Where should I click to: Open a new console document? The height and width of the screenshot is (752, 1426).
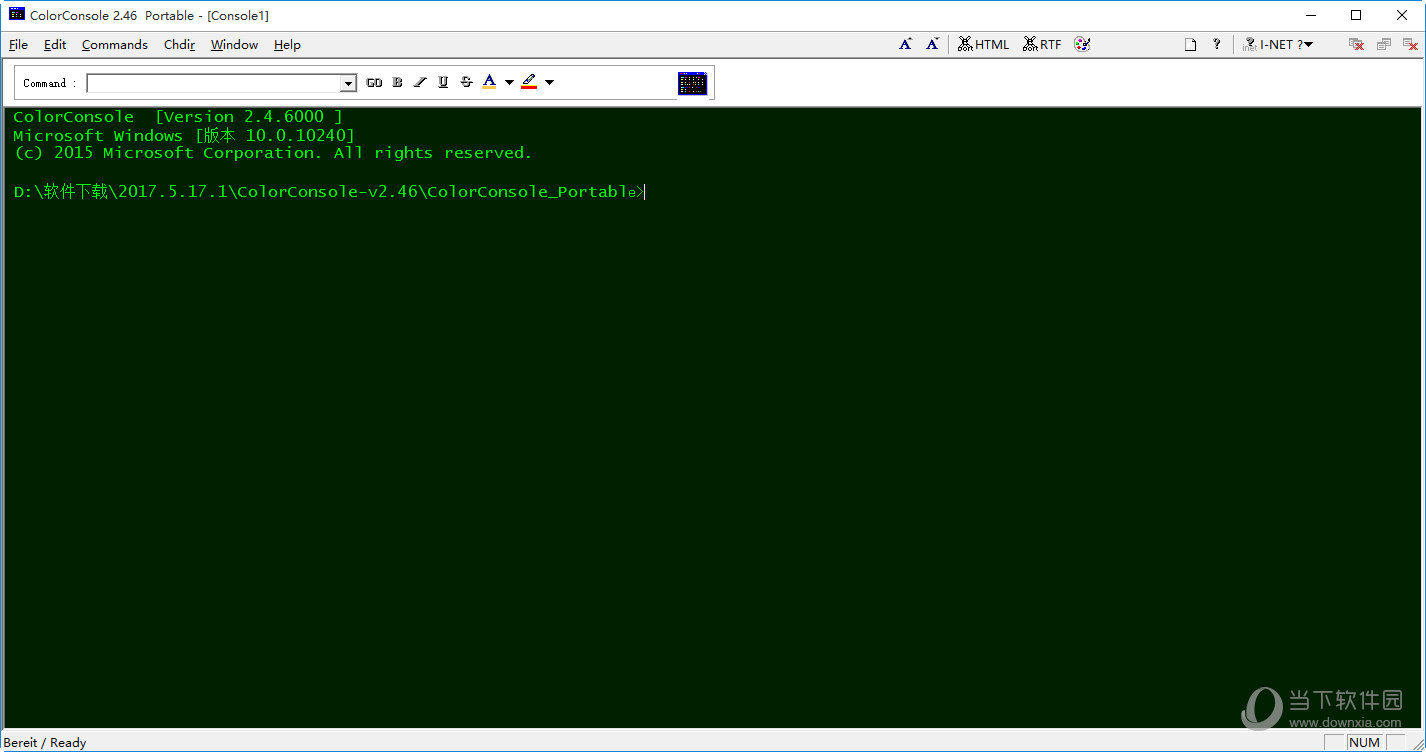pyautogui.click(x=1190, y=44)
